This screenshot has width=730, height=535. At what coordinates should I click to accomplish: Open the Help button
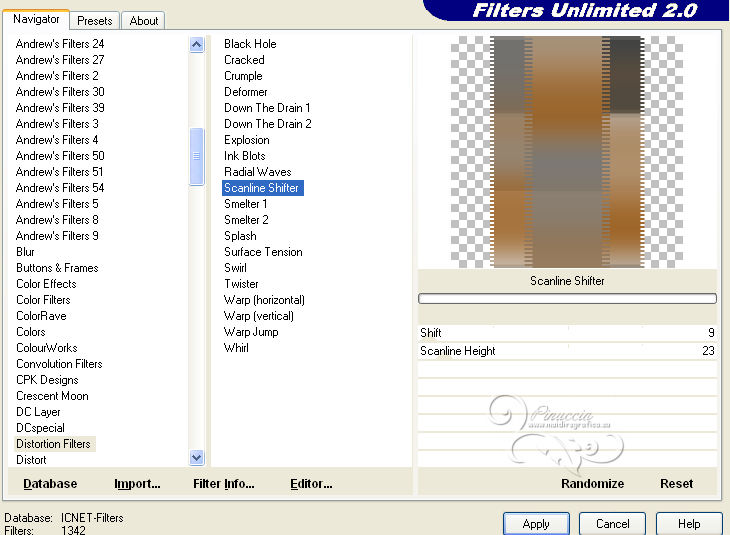tap(689, 524)
